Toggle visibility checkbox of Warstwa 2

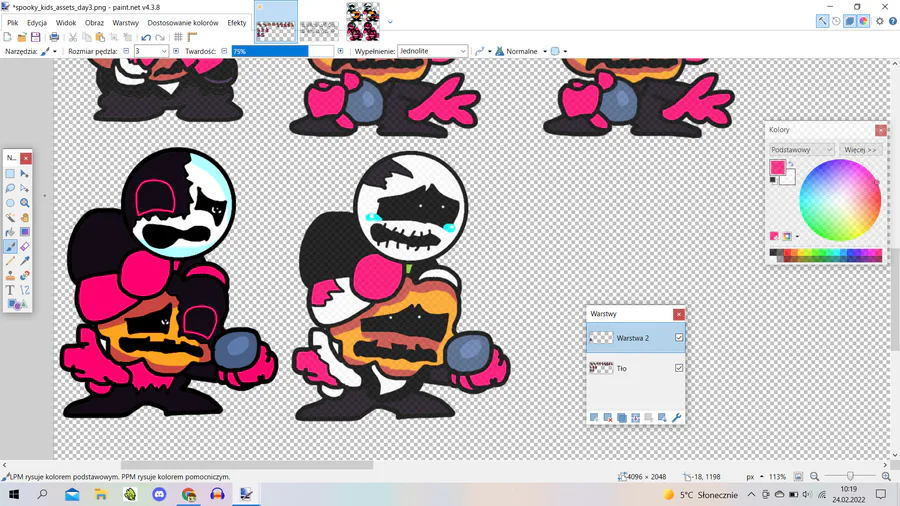point(679,337)
